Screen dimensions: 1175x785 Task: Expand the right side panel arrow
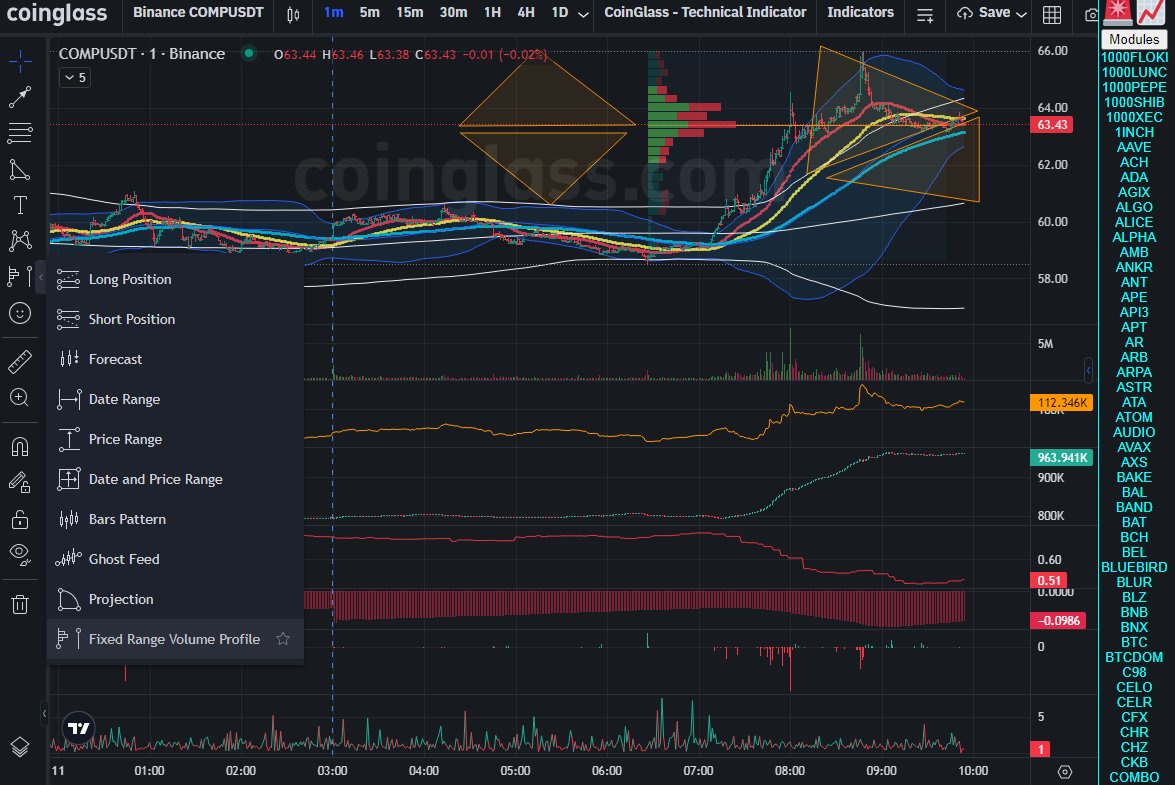click(x=1088, y=370)
